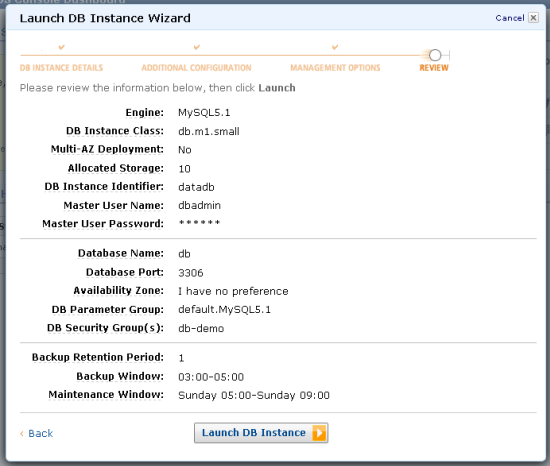This screenshot has height=466, width=550.
Task: Click the retention period value 1
Action: coord(181,358)
